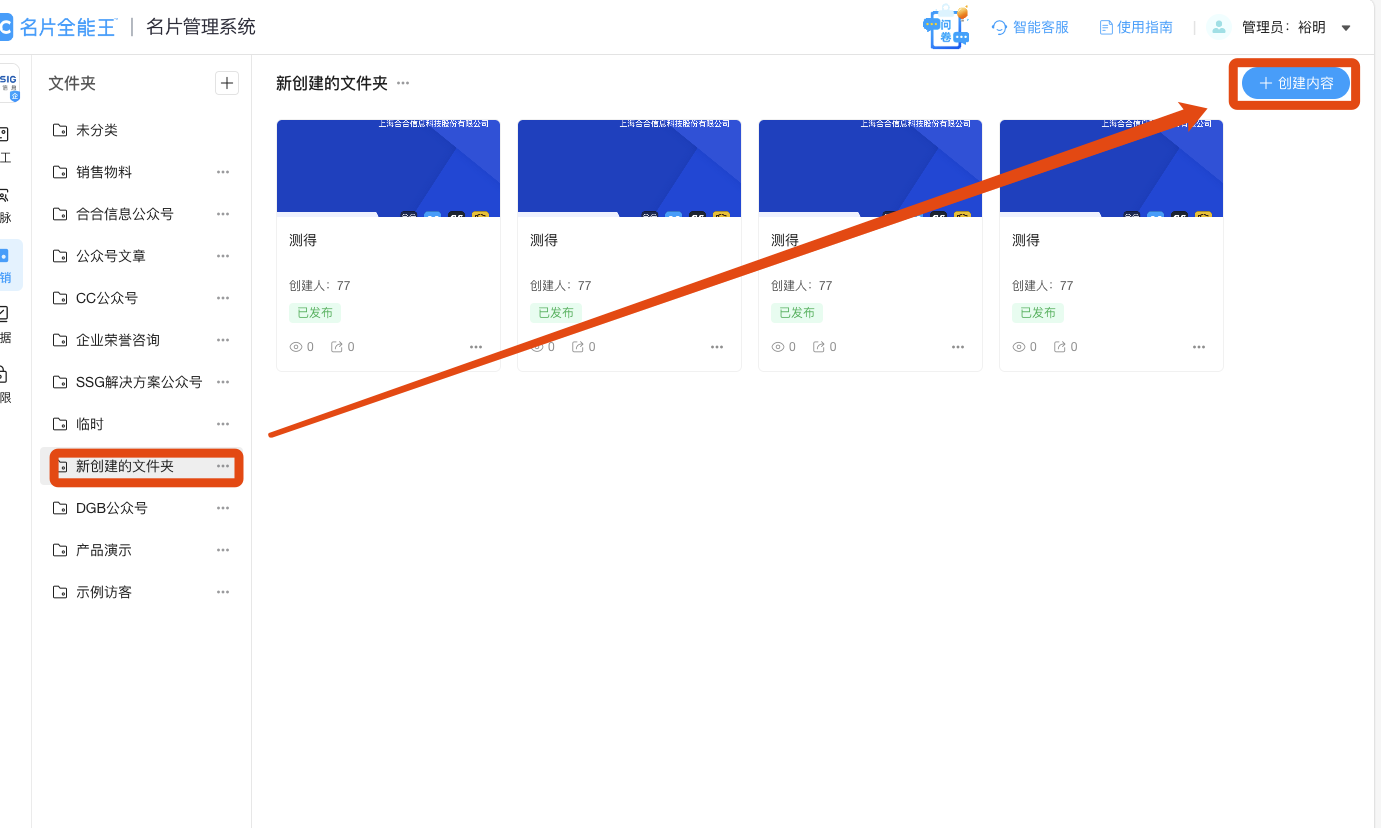Select the 新创建的文件夹 folder in sidebar

point(141,466)
